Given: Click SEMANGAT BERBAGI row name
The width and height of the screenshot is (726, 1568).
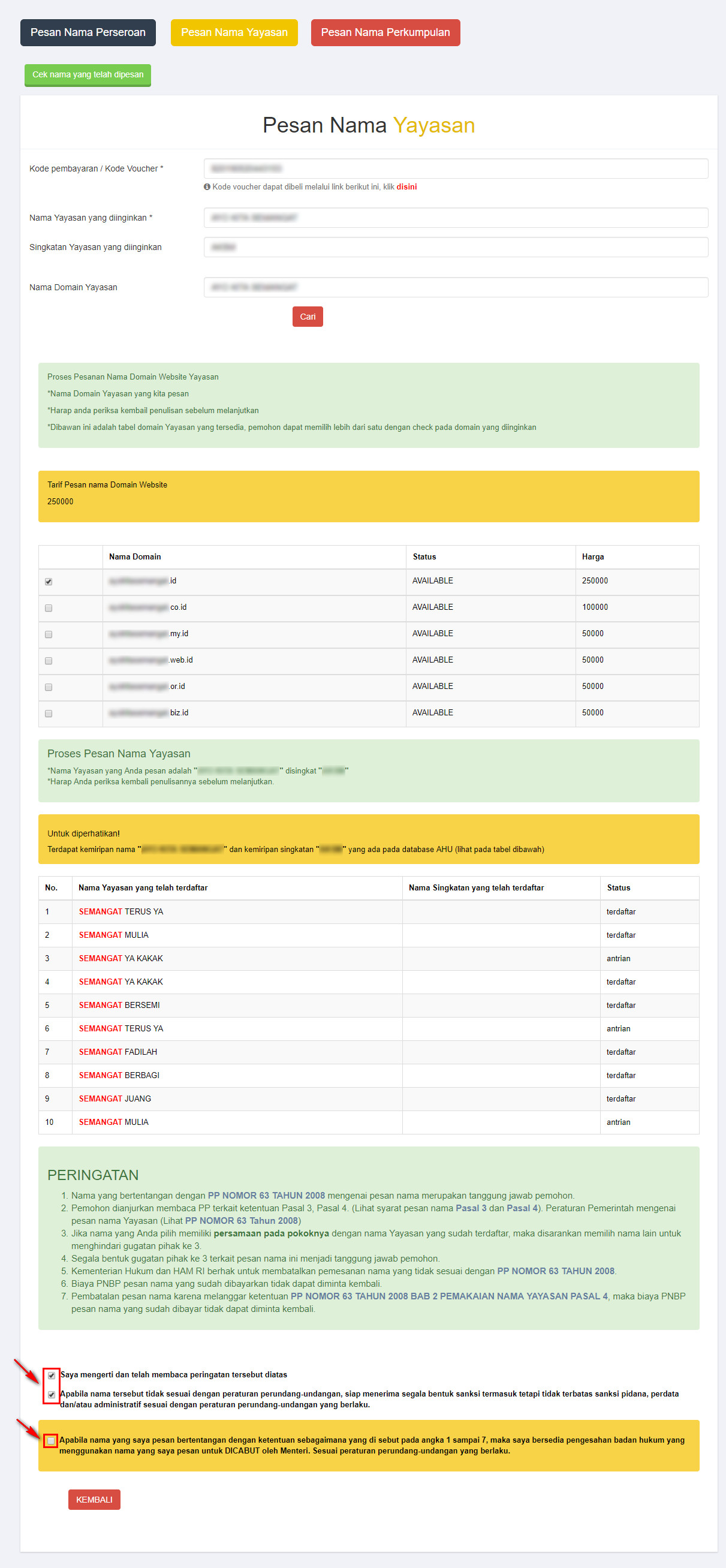Looking at the screenshot, I should [119, 1075].
